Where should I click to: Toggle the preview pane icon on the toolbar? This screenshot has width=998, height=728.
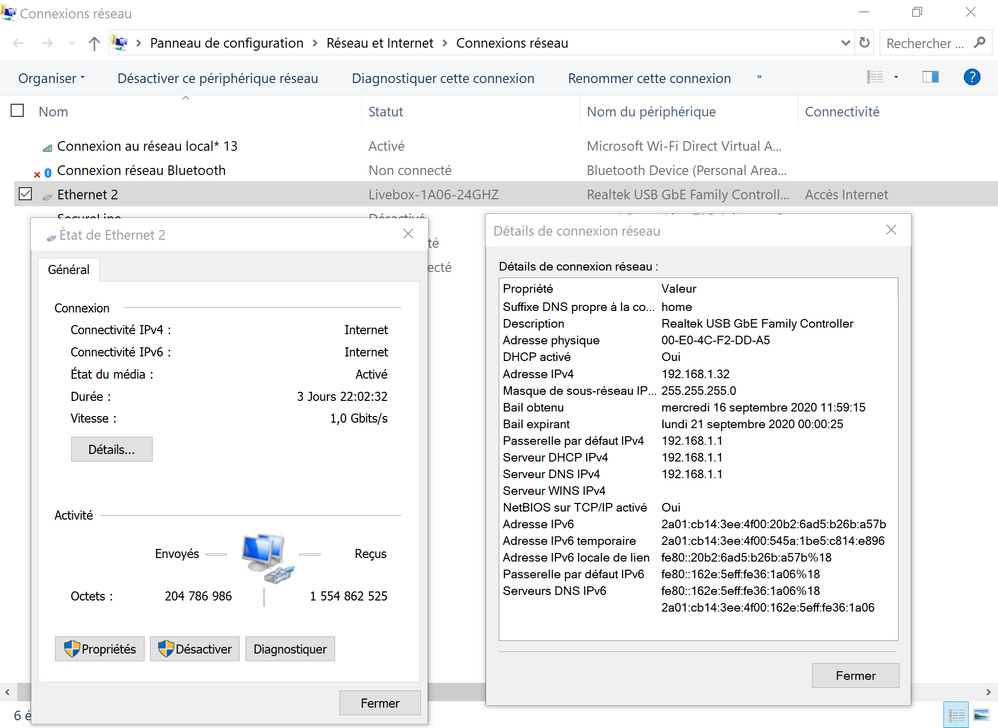coord(930,76)
